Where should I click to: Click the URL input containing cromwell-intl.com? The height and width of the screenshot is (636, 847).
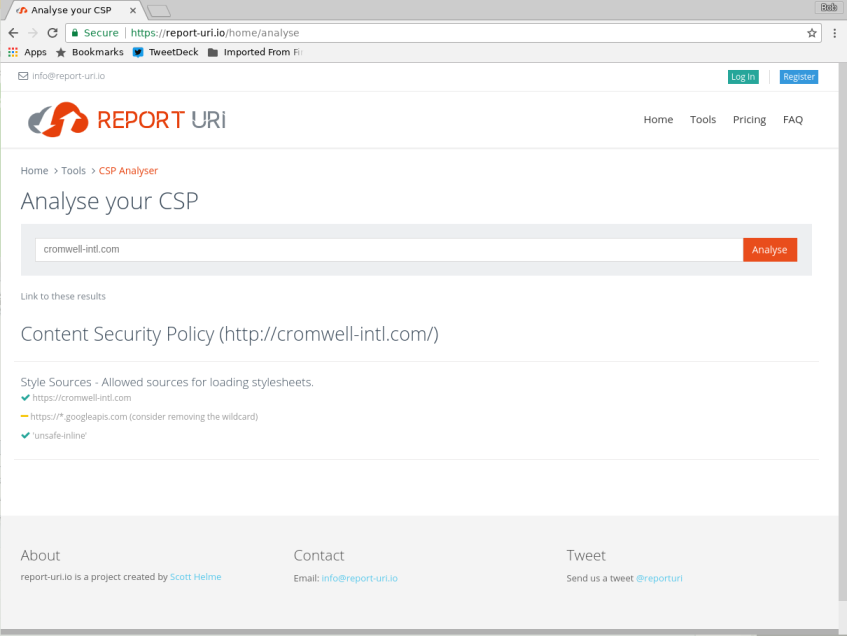[389, 250]
